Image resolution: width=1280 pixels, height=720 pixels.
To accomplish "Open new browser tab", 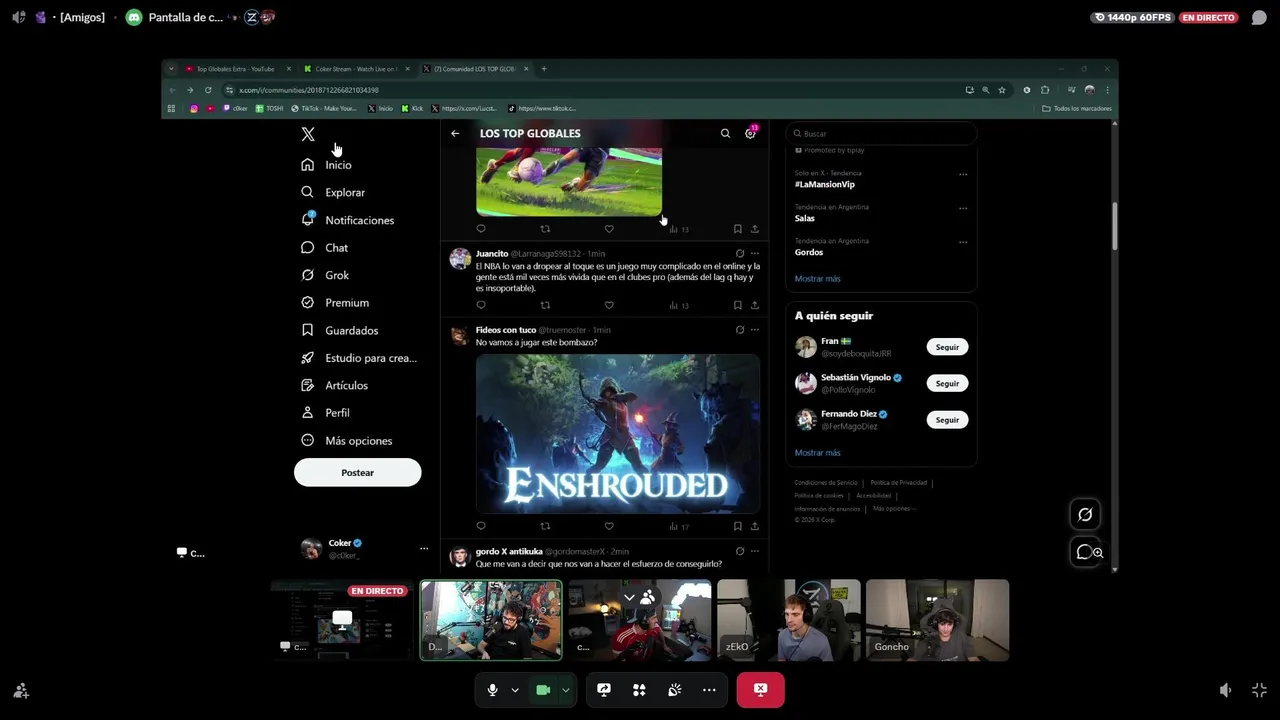I will 544,69.
